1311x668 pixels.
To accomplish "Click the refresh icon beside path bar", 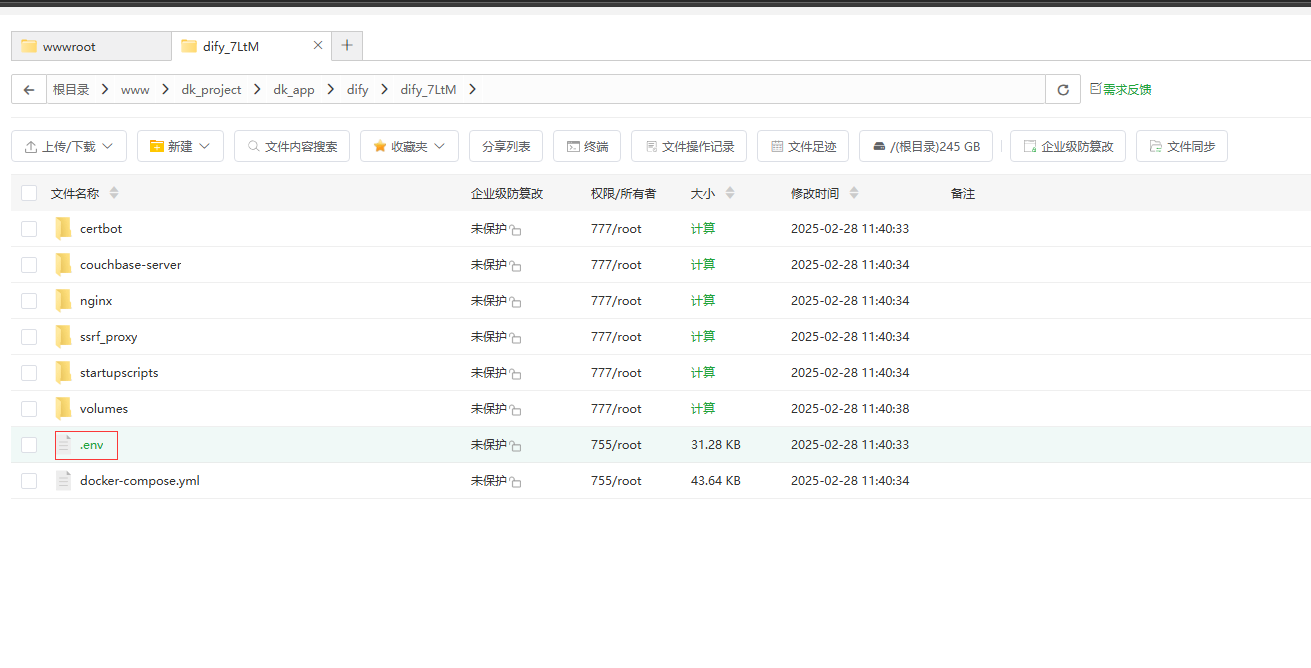I will [x=1063, y=89].
